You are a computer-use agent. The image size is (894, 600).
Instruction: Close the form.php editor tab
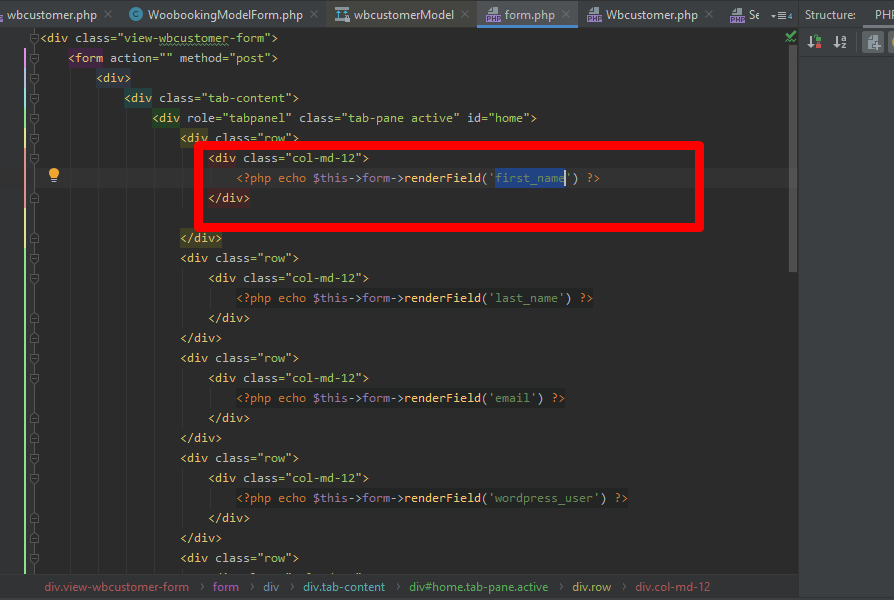567,15
